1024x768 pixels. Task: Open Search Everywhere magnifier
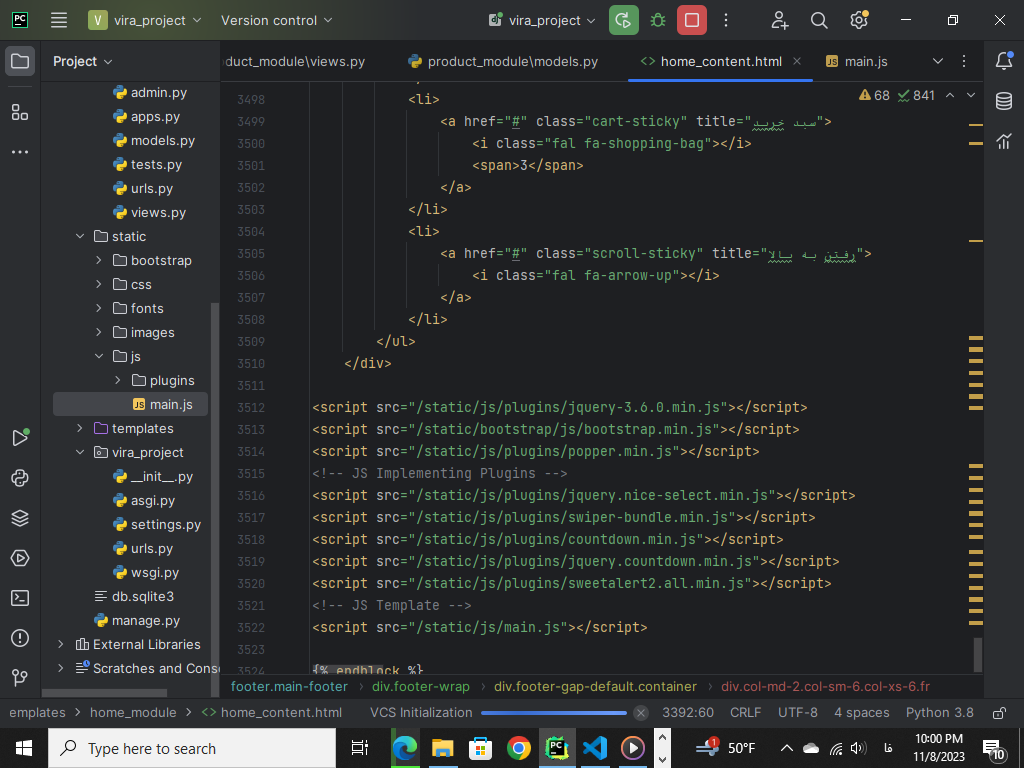click(x=819, y=20)
